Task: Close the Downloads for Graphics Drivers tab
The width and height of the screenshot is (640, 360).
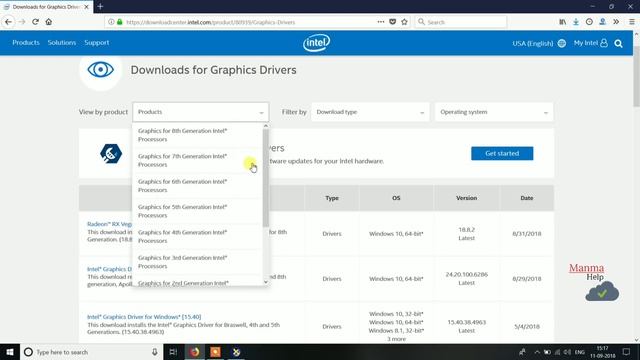Action: [87, 7]
